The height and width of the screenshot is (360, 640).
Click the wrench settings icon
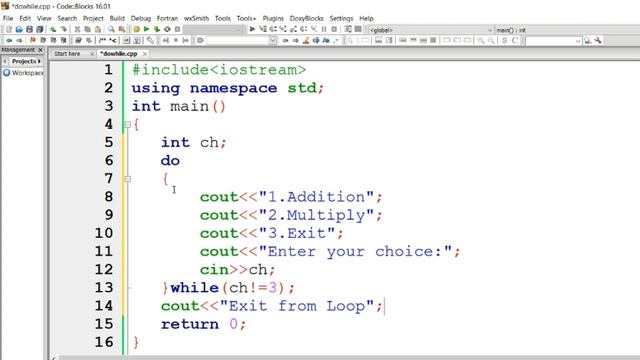[x=598, y=40]
